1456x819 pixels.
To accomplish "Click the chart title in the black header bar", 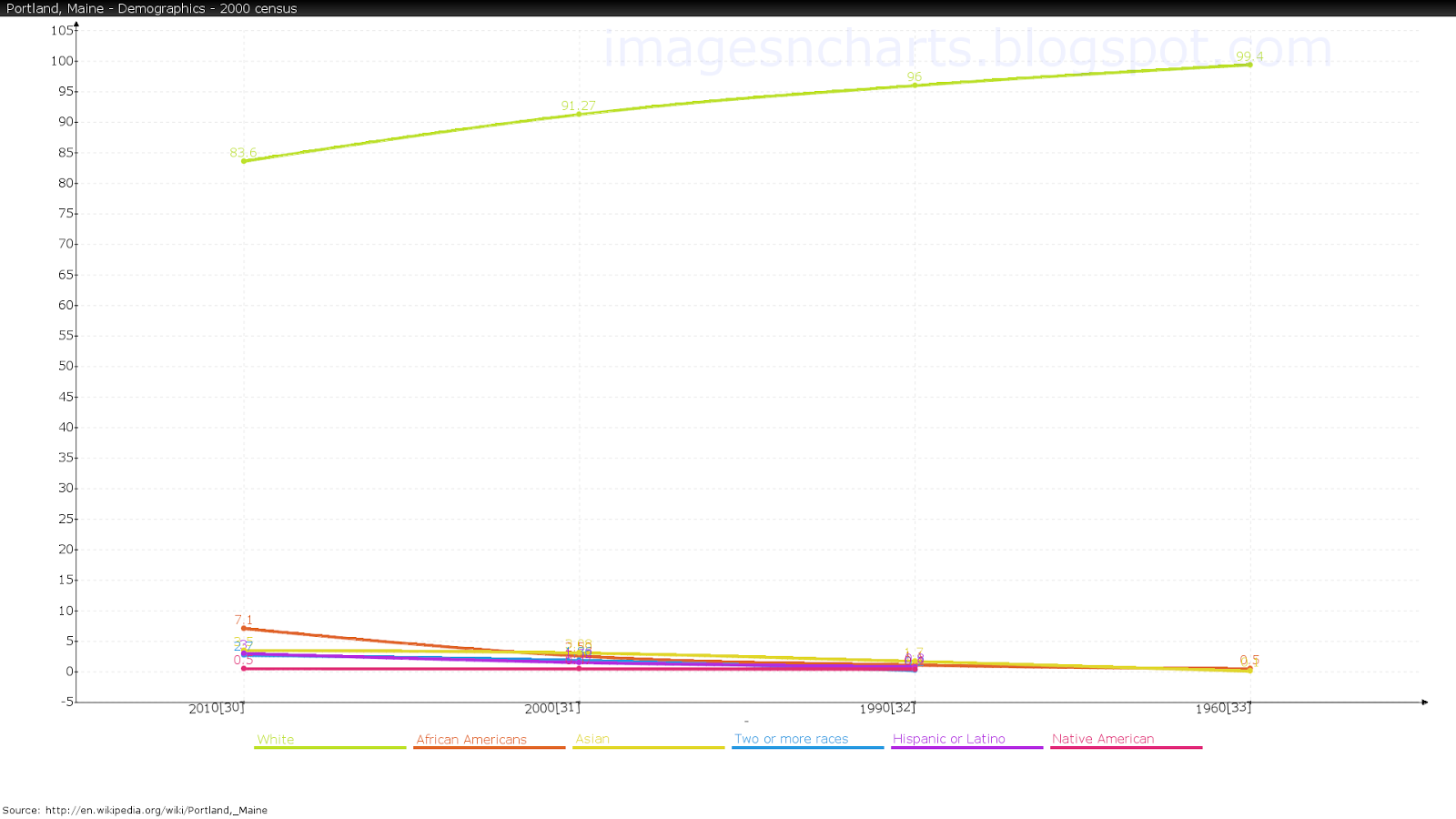I will (150, 8).
